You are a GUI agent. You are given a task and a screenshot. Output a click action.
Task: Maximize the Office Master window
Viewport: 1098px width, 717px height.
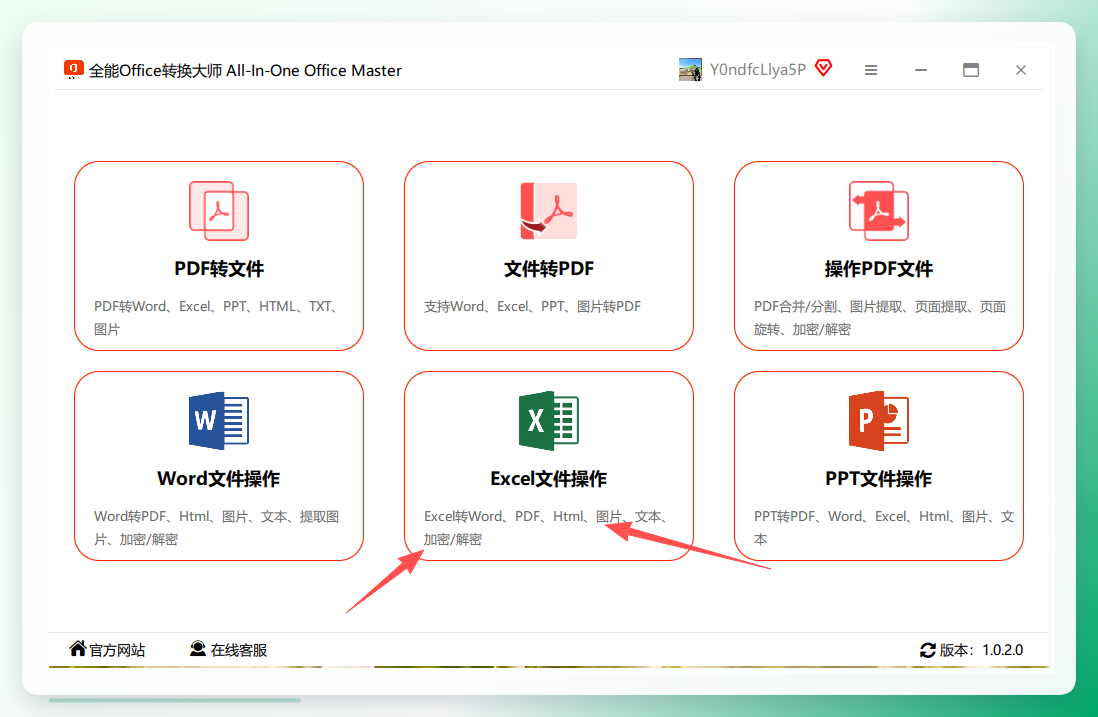971,70
